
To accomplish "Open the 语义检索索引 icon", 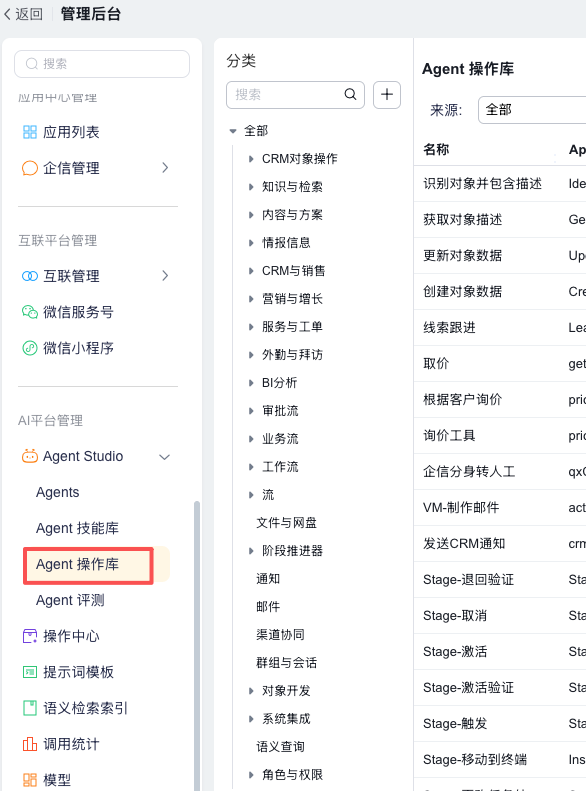I will click(x=30, y=708).
